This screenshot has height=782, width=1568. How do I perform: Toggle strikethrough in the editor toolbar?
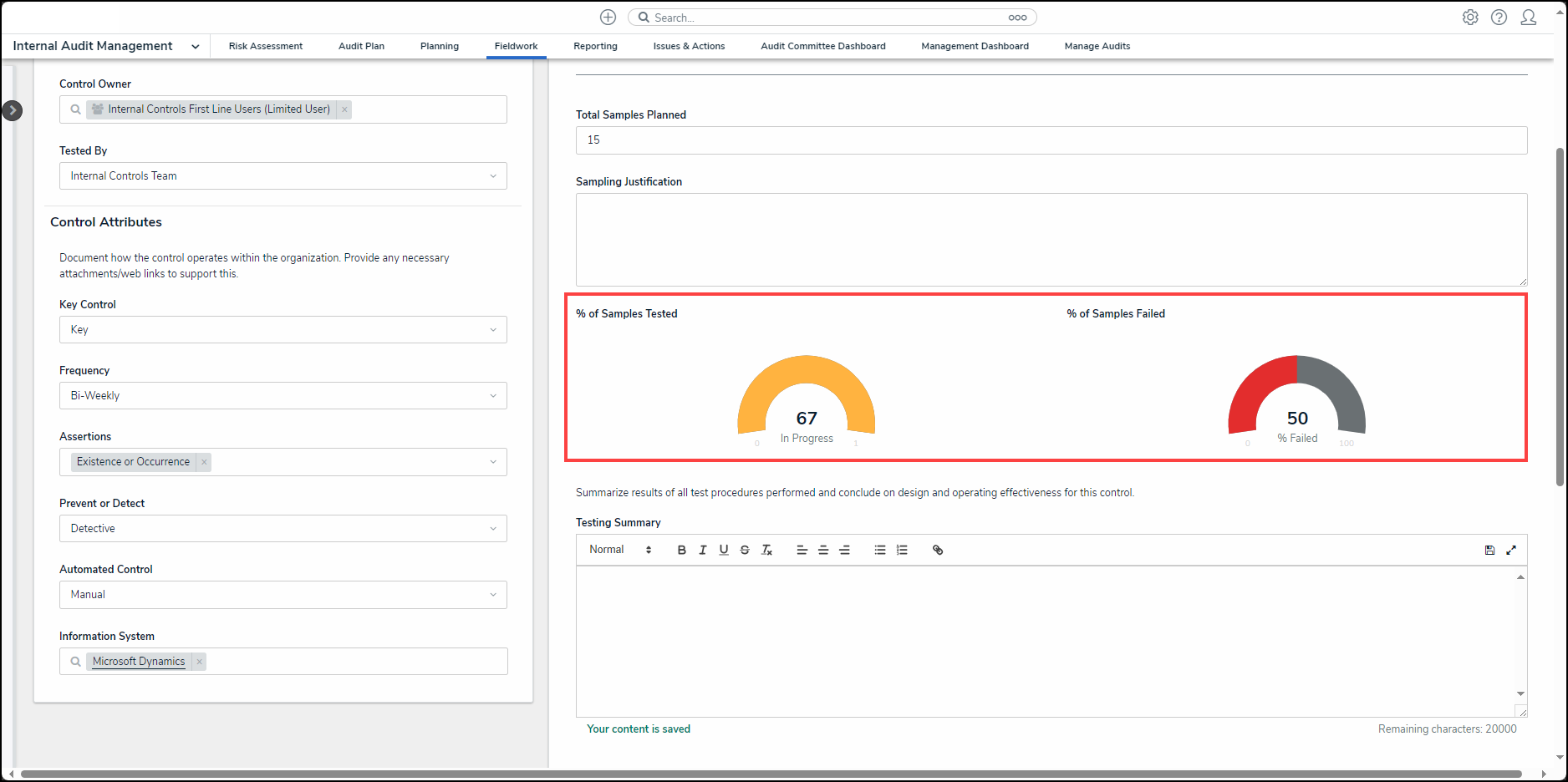pyautogui.click(x=745, y=550)
